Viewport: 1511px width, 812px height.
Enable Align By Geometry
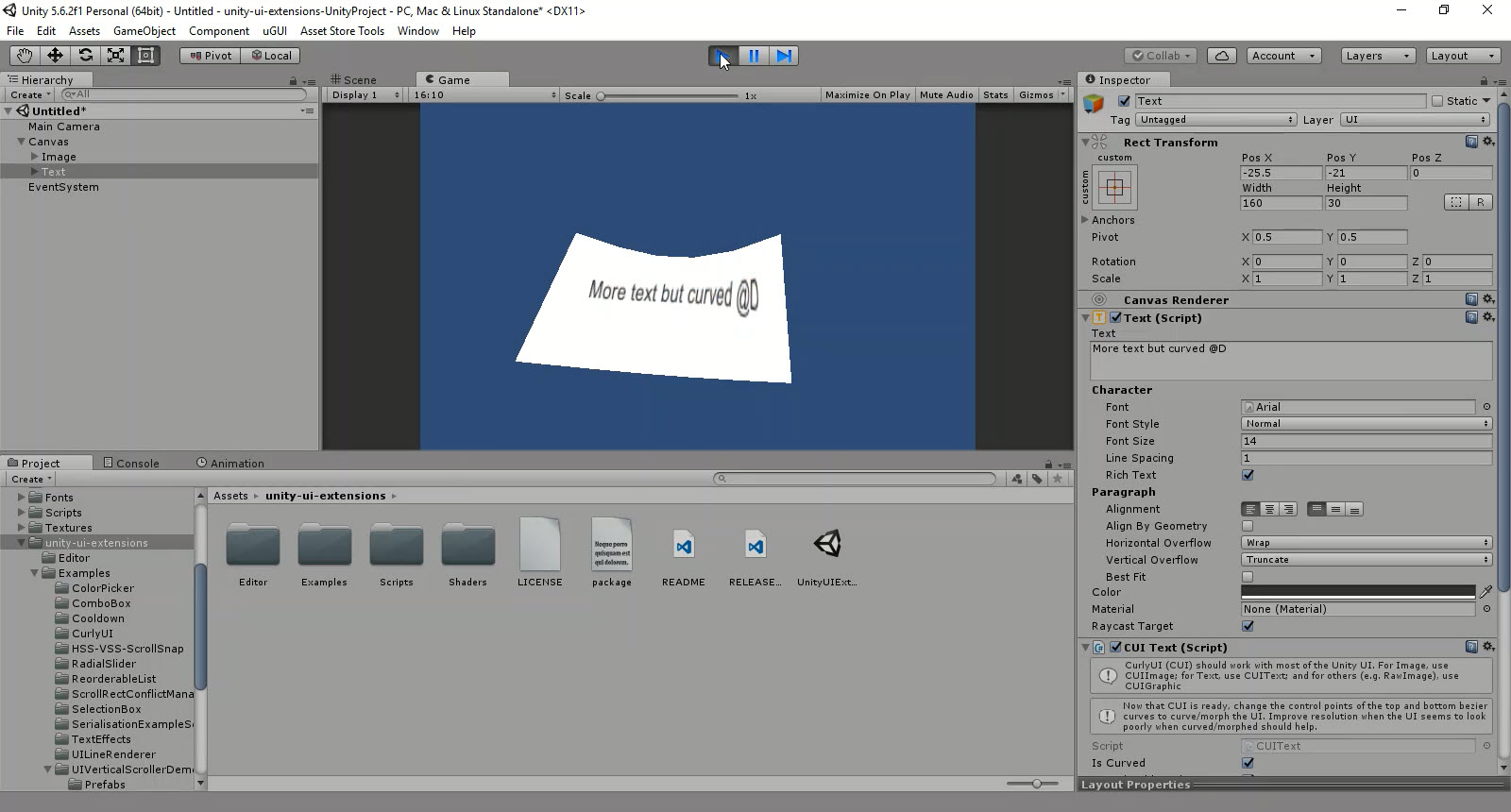[x=1248, y=526]
